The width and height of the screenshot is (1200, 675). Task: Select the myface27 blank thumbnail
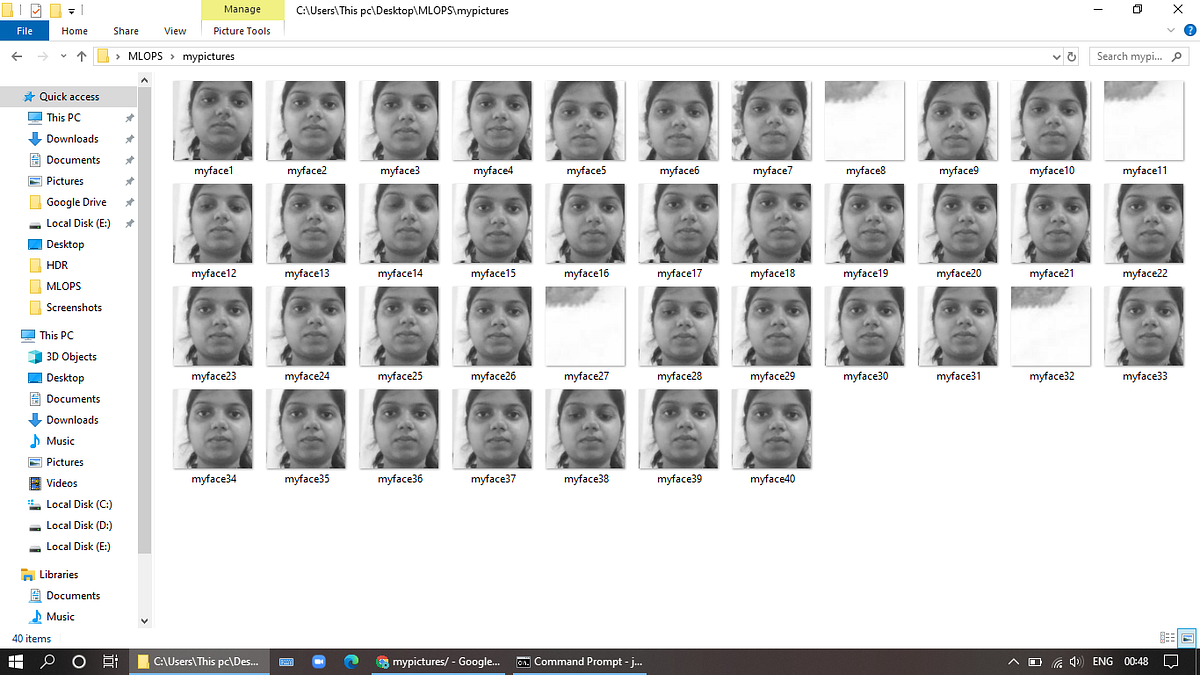click(585, 326)
